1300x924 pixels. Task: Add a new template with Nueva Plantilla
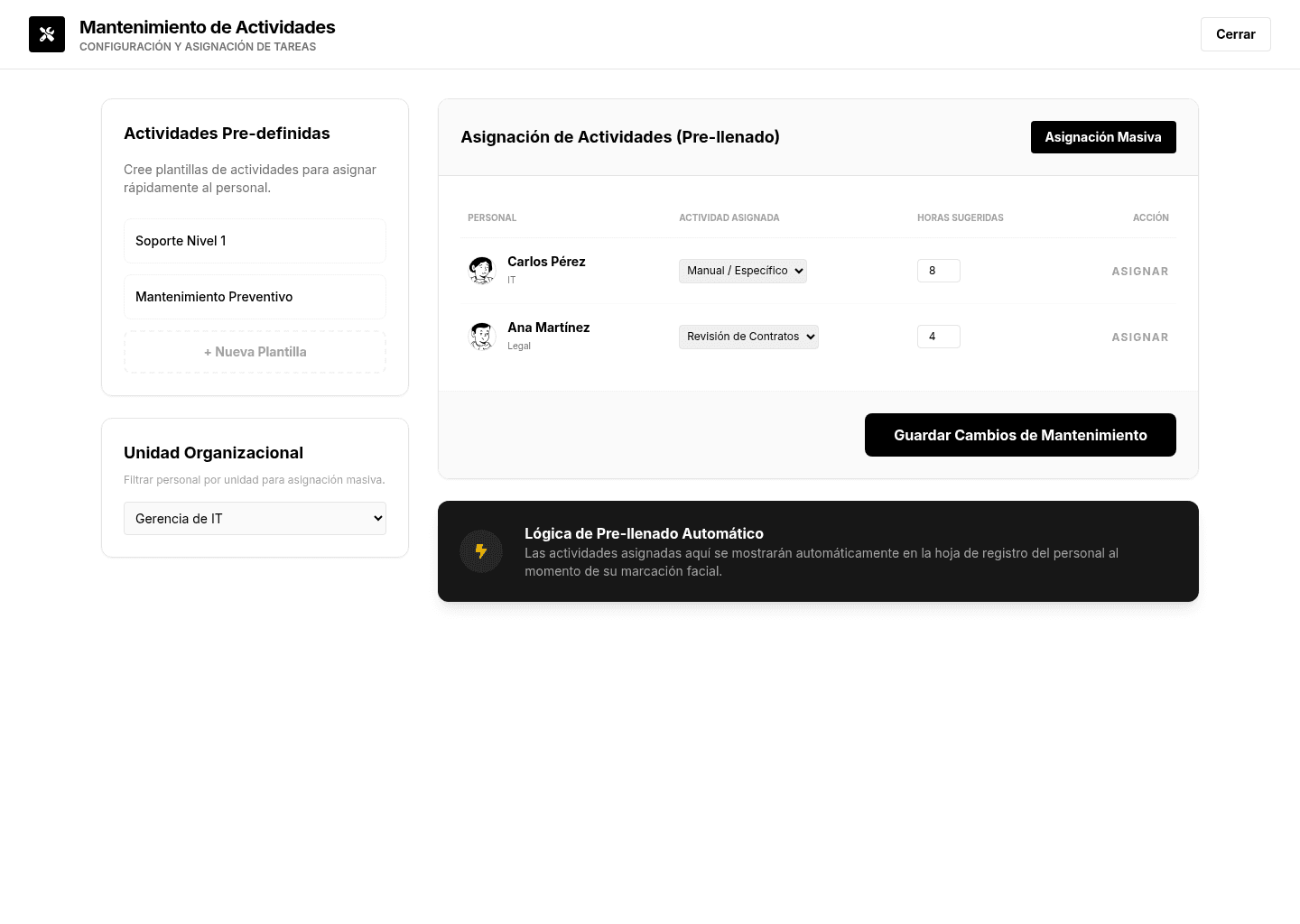tap(255, 352)
